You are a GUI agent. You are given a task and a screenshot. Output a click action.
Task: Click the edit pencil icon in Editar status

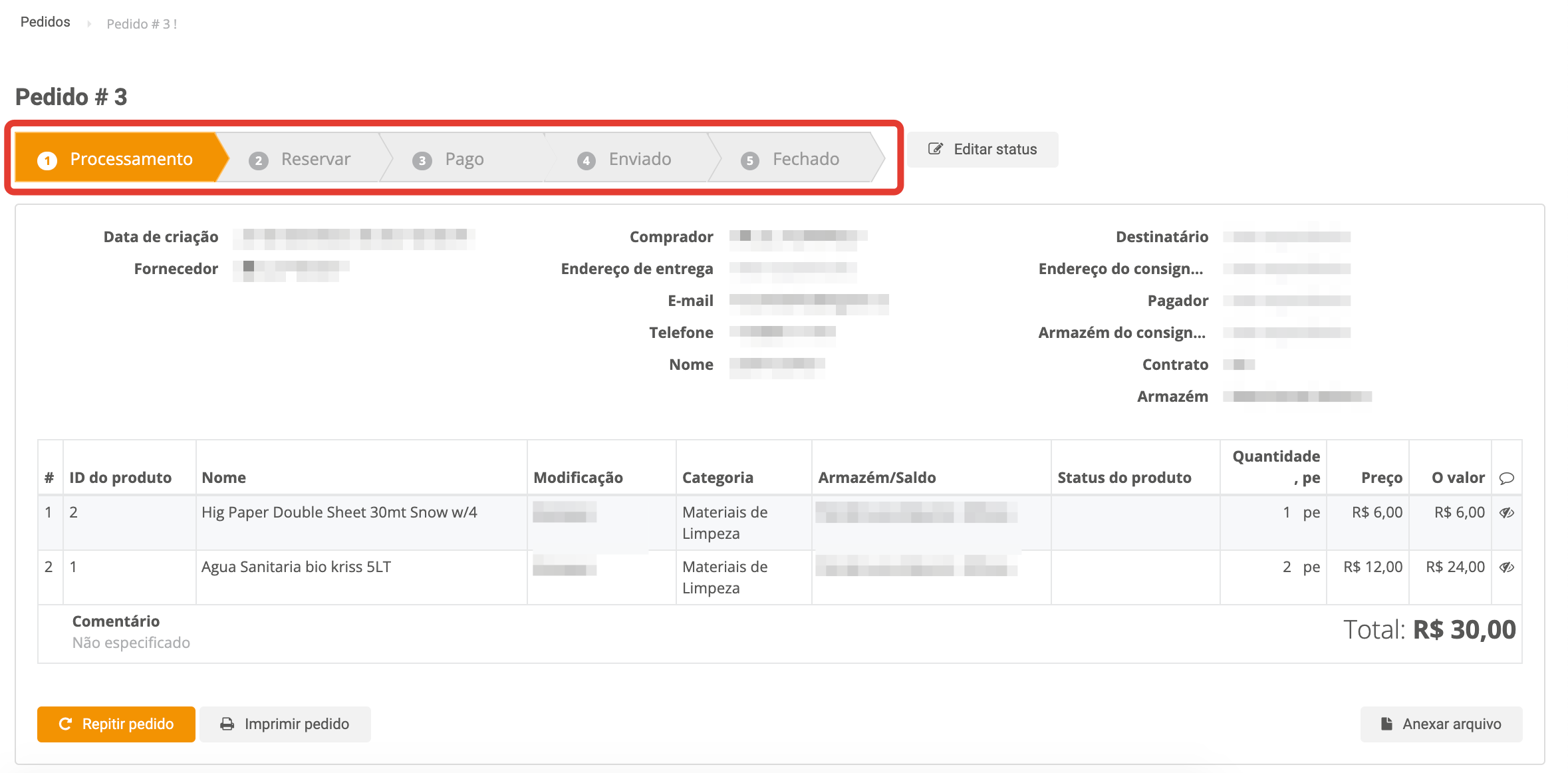(935, 149)
